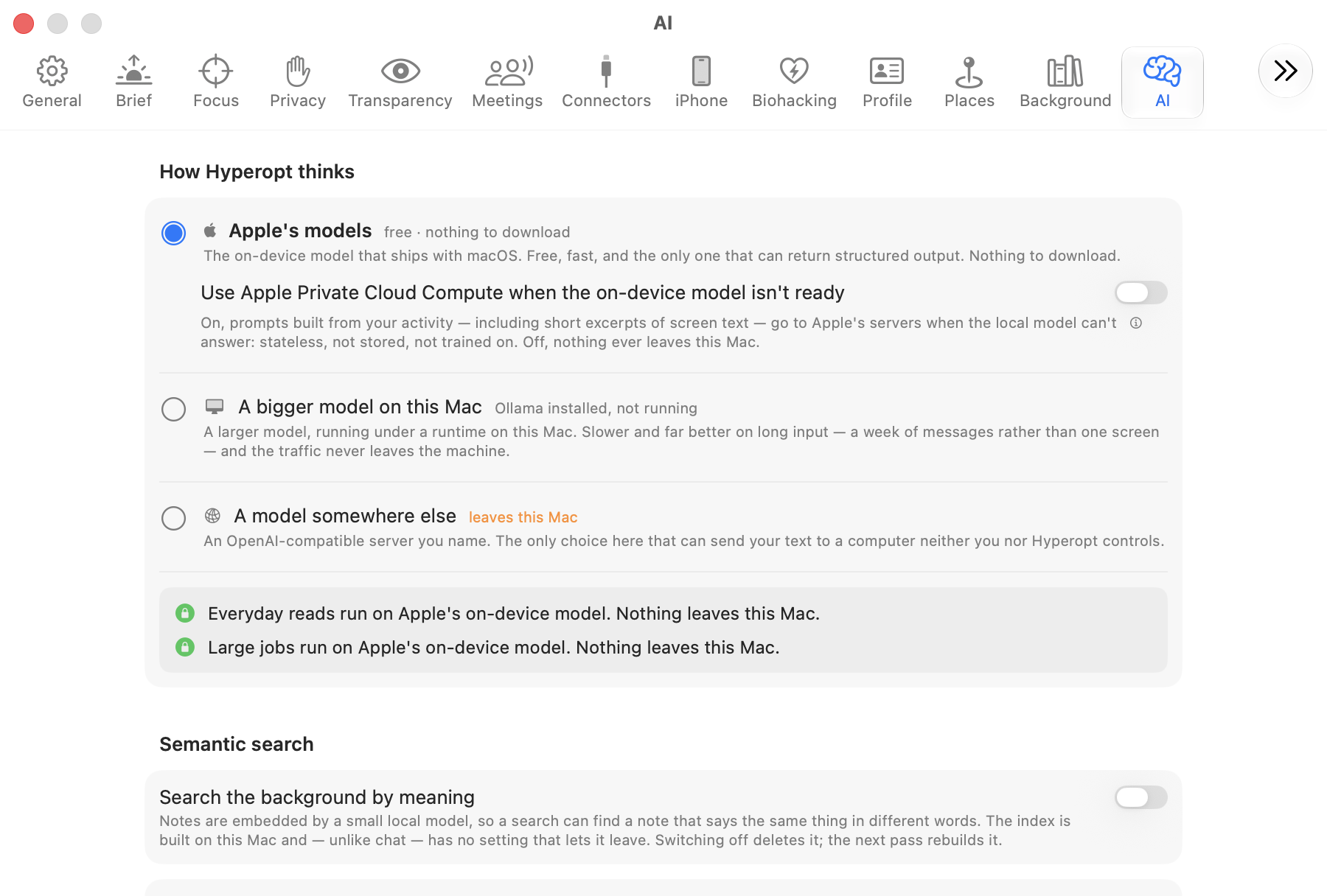Click the 'How Hyperopt thinks' heading
This screenshot has height=896, width=1327.
pyautogui.click(x=257, y=172)
